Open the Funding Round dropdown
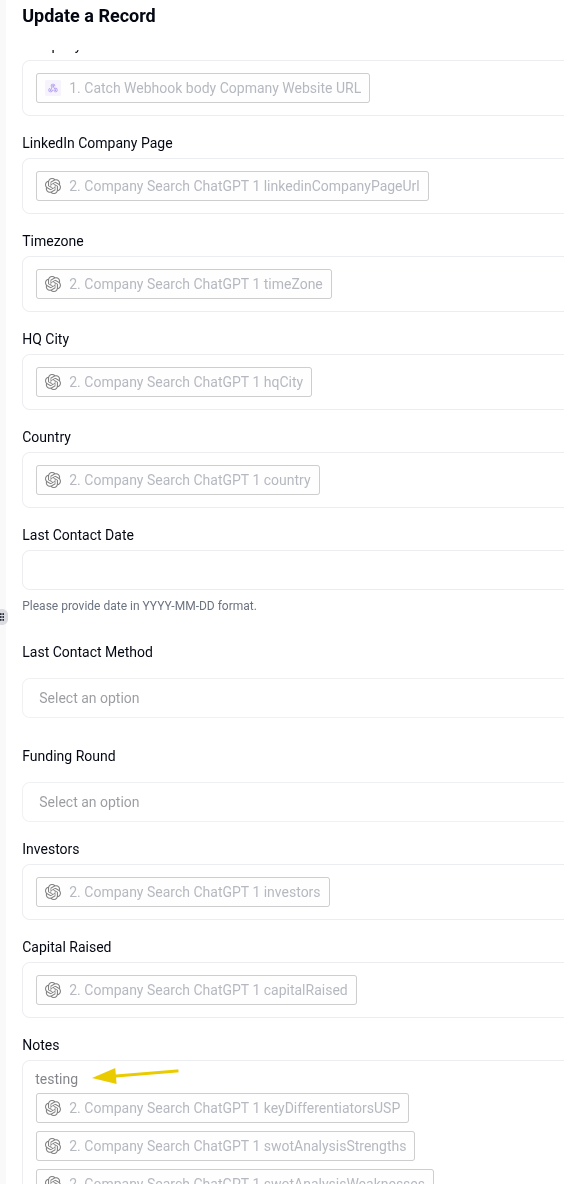This screenshot has height=1184, width=564. pos(294,802)
